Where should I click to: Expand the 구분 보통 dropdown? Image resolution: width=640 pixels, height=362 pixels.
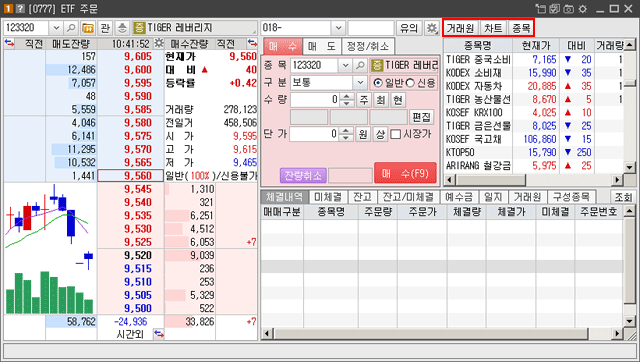pos(360,82)
